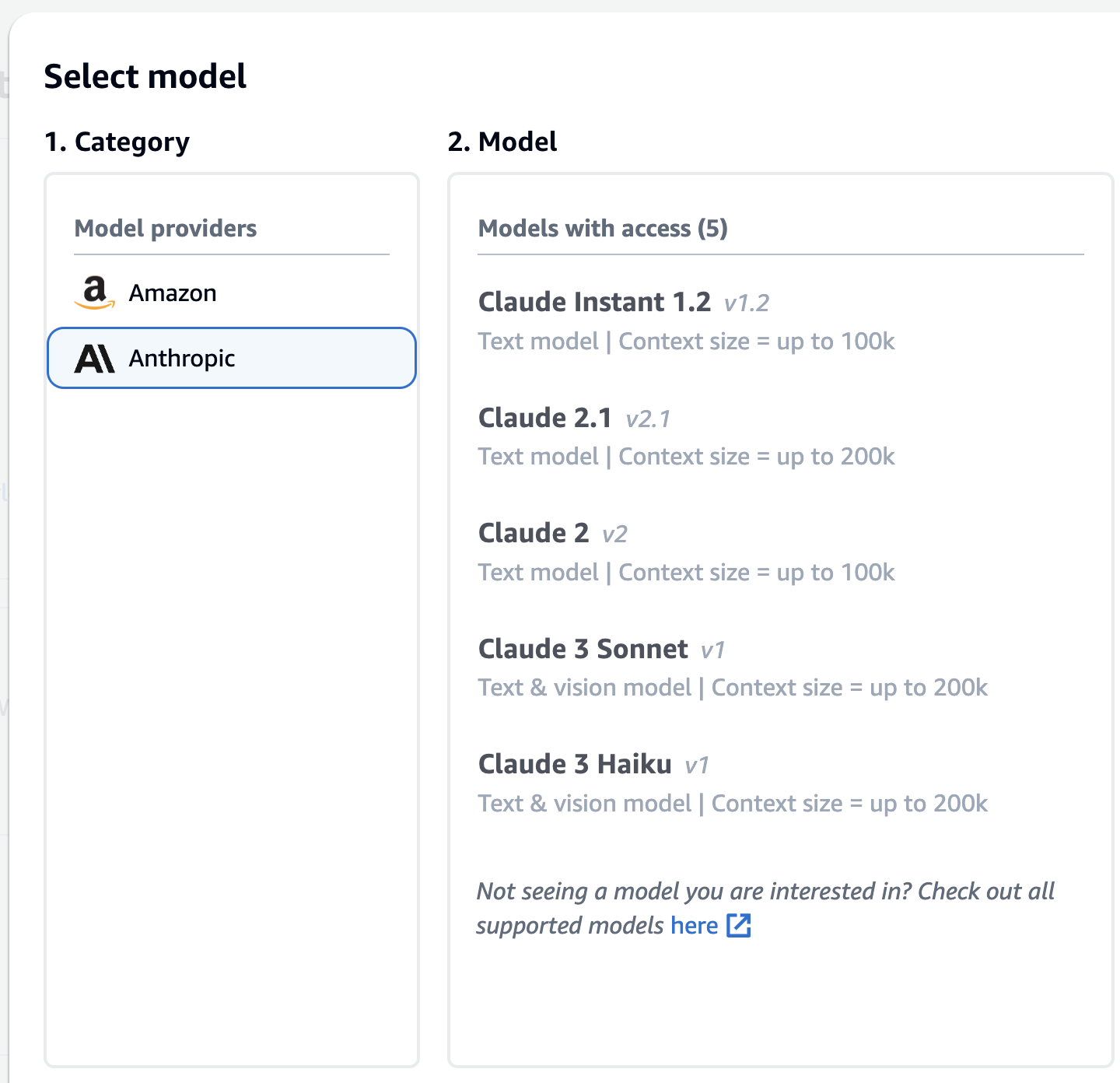Pick the Claude 2.1 model
Viewport: 1120px width, 1083px height.
[544, 418]
